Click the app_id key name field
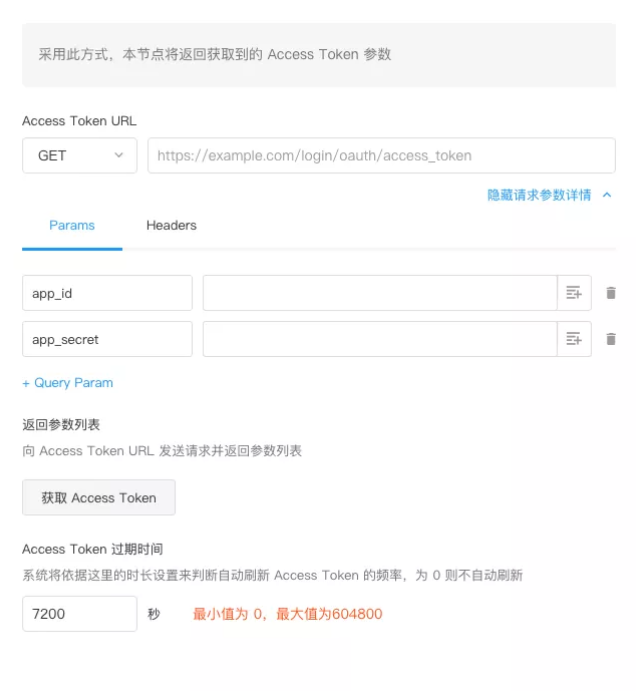This screenshot has height=691, width=636. pos(107,293)
